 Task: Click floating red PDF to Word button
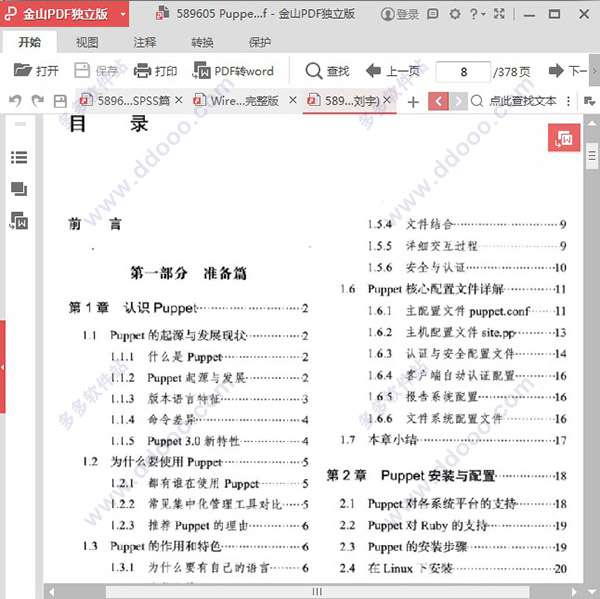pos(564,138)
